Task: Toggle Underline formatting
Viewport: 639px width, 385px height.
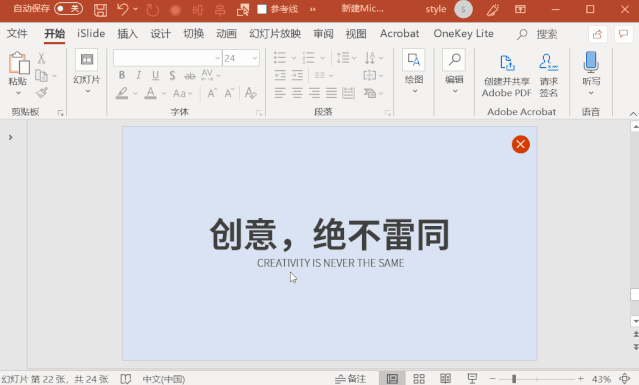Action: click(155, 75)
